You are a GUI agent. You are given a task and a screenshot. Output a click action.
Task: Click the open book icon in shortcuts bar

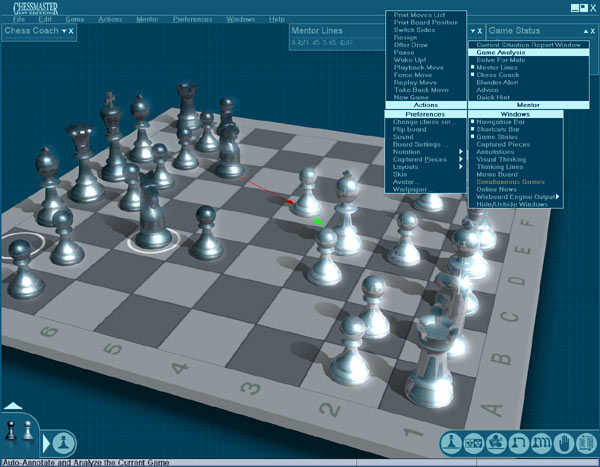pos(586,443)
